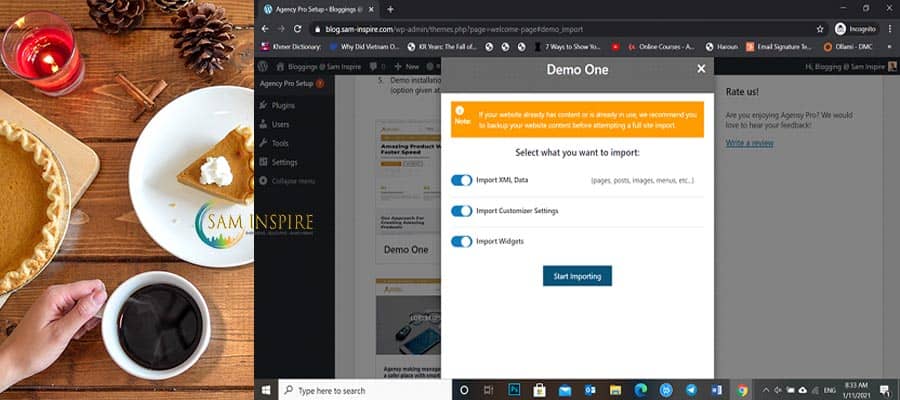Click the WordPress logo in admin bar

263,67
